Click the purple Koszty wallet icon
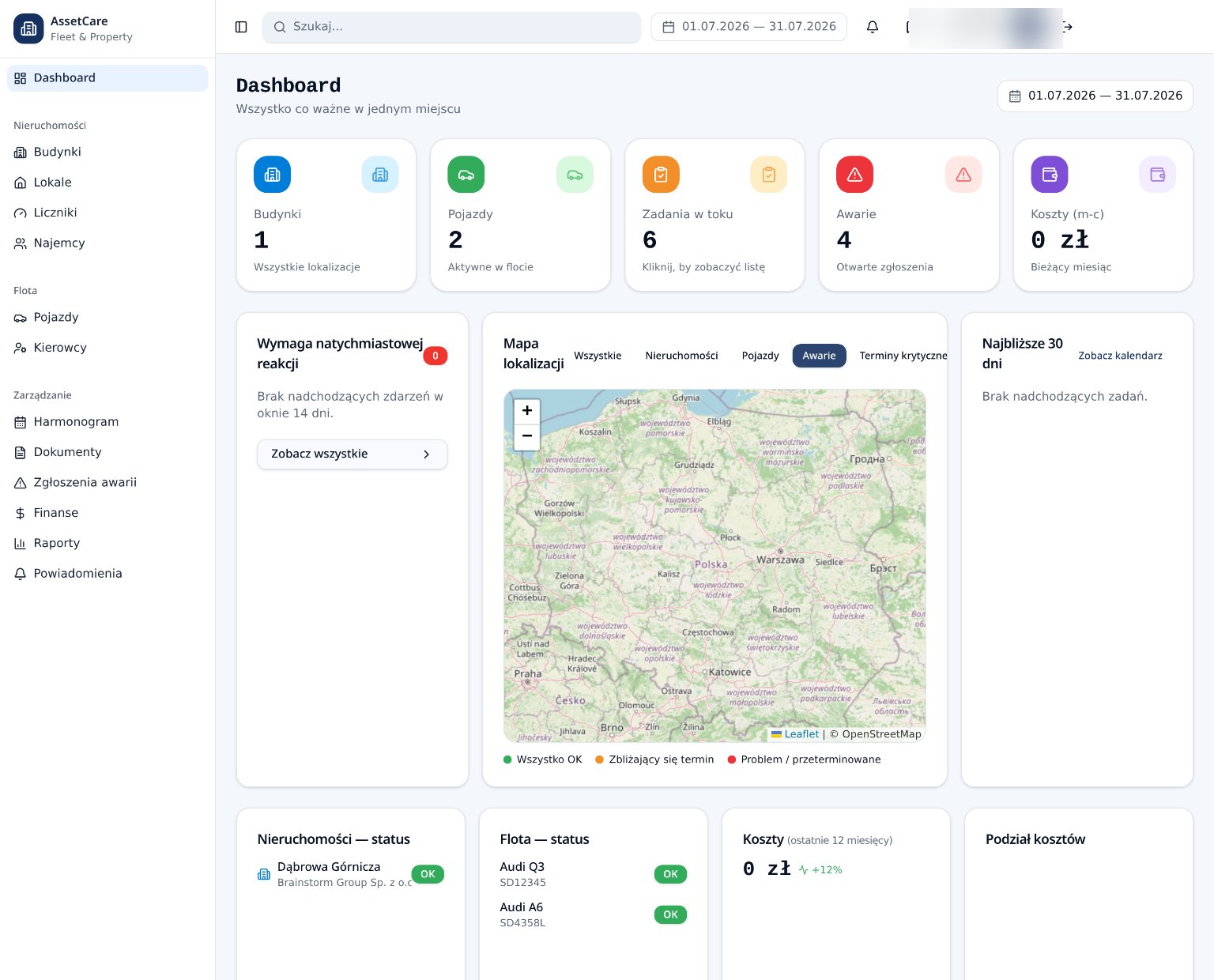This screenshot has width=1214, height=980. 1050,174
